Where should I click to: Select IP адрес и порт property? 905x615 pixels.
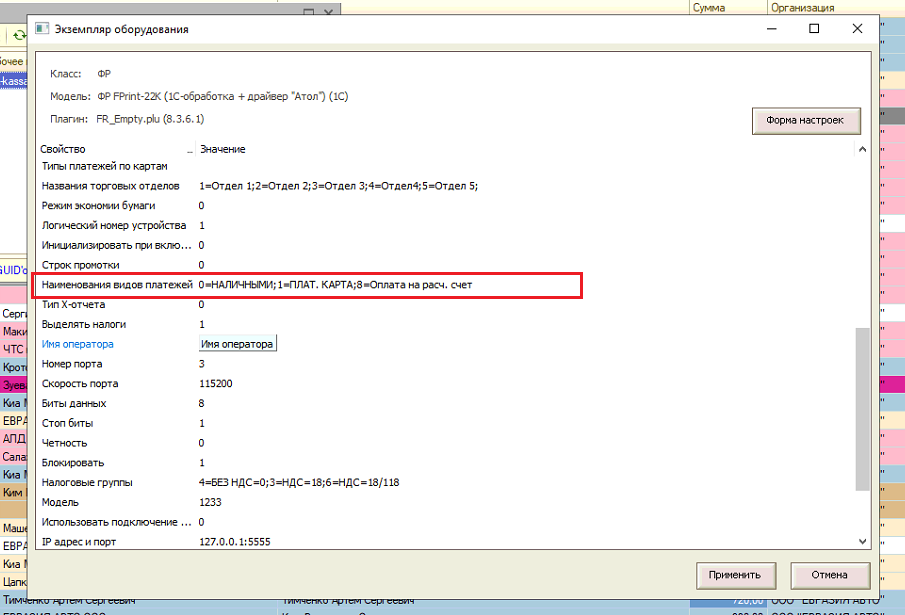pos(78,542)
